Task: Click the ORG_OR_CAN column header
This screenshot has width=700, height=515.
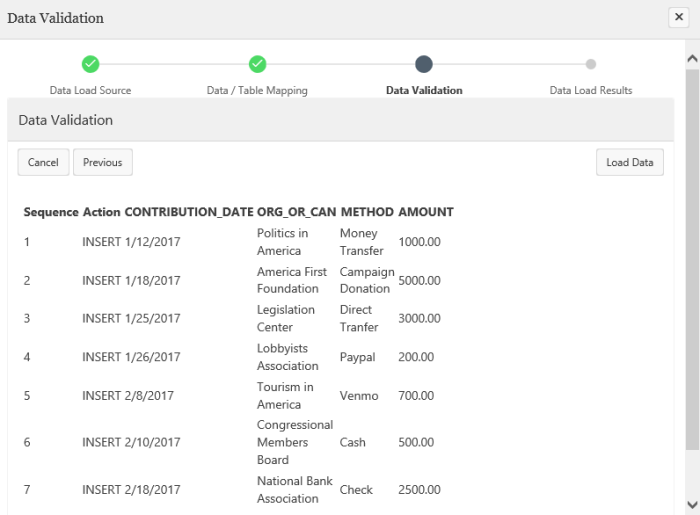Action: click(297, 212)
